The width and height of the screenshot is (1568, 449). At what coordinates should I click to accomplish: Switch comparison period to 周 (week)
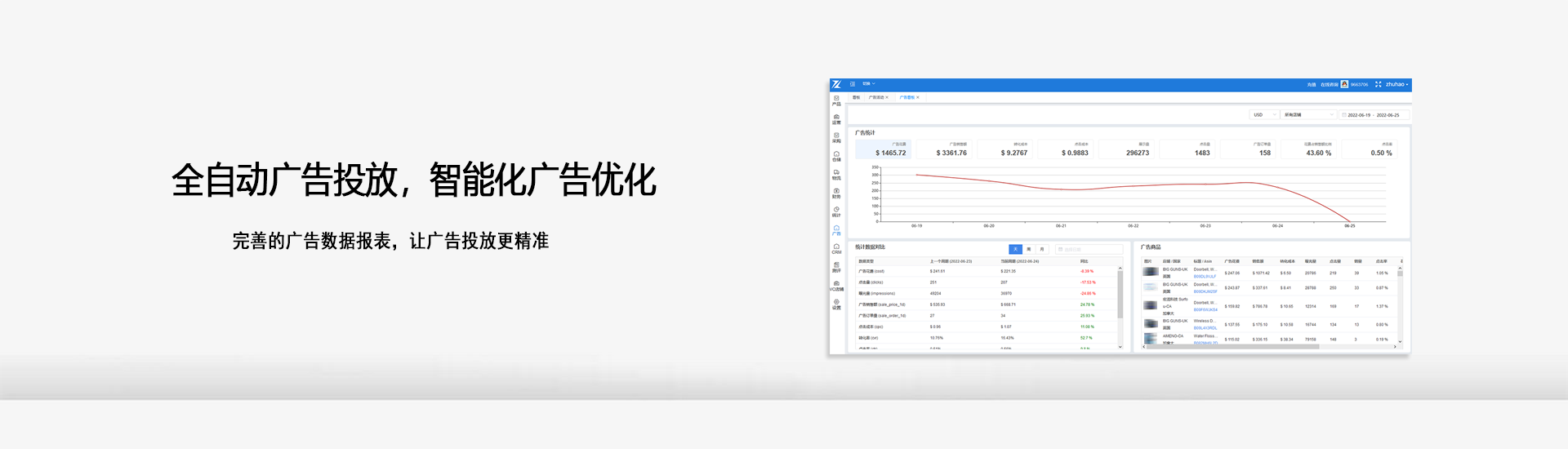[x=1029, y=249]
